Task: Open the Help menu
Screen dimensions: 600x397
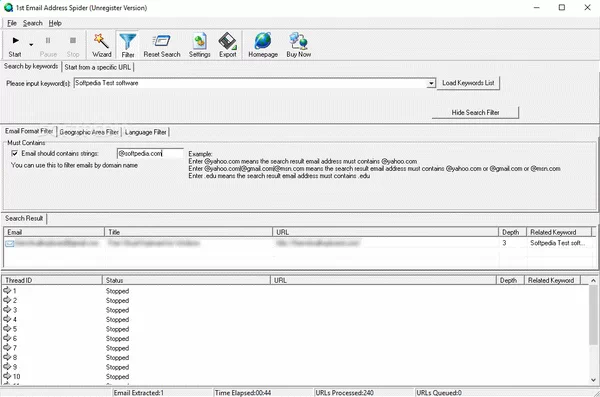Action: click(x=55, y=23)
